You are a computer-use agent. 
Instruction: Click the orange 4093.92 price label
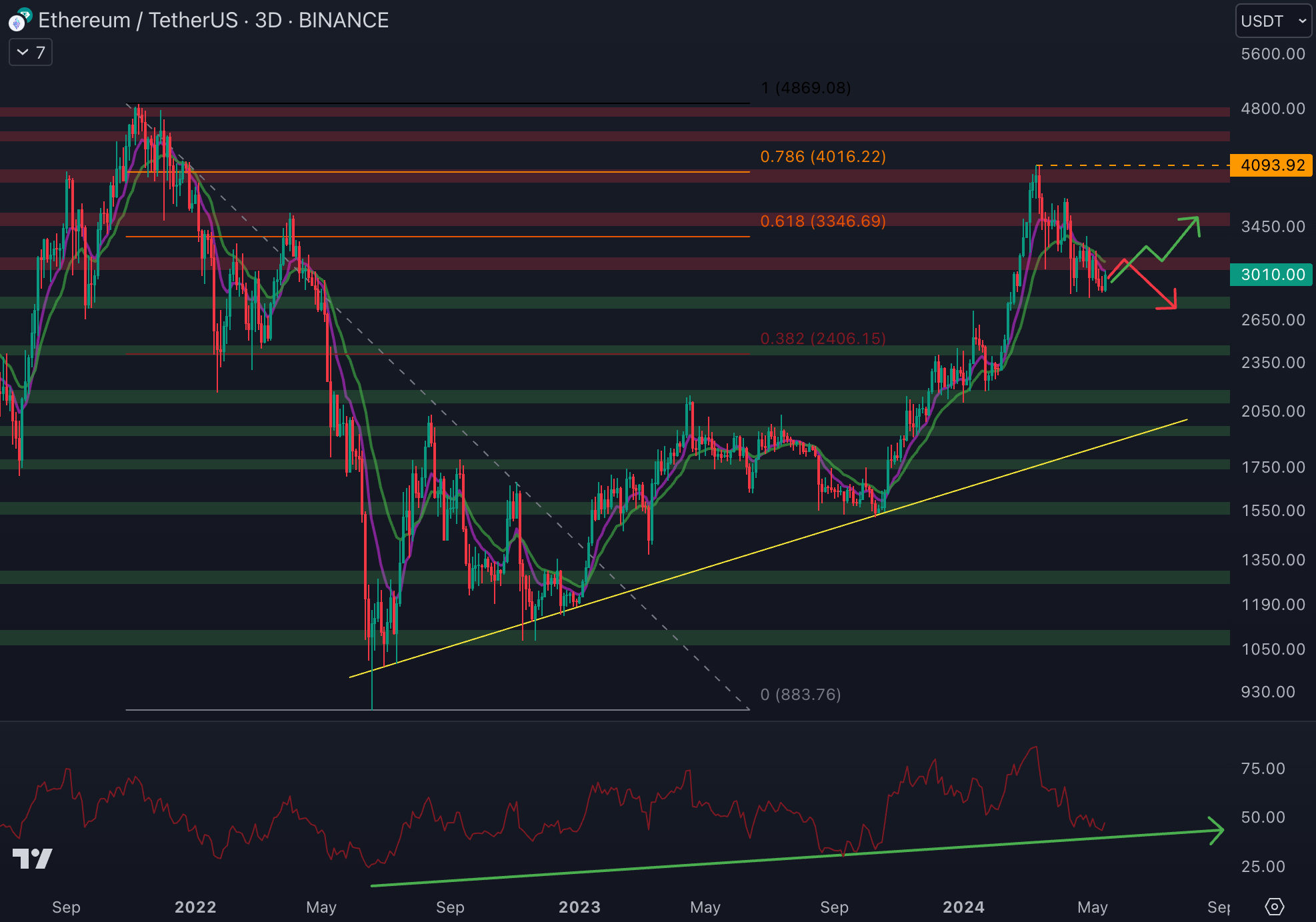pyautogui.click(x=1271, y=165)
